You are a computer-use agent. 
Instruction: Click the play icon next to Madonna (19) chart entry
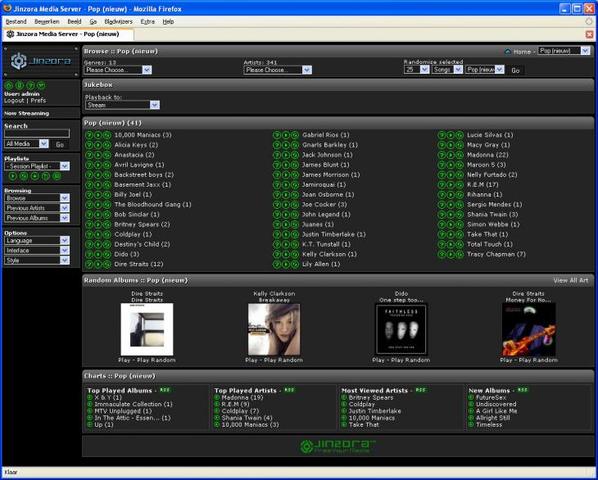click(x=217, y=397)
